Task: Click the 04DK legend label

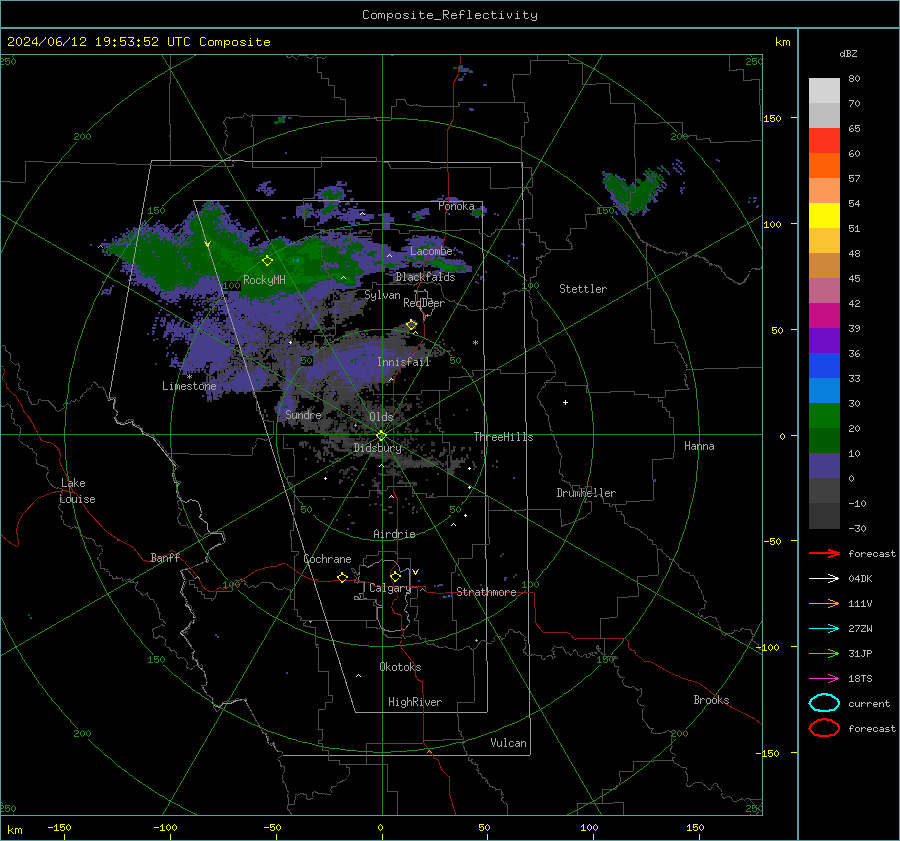Action: pyautogui.click(x=860, y=579)
